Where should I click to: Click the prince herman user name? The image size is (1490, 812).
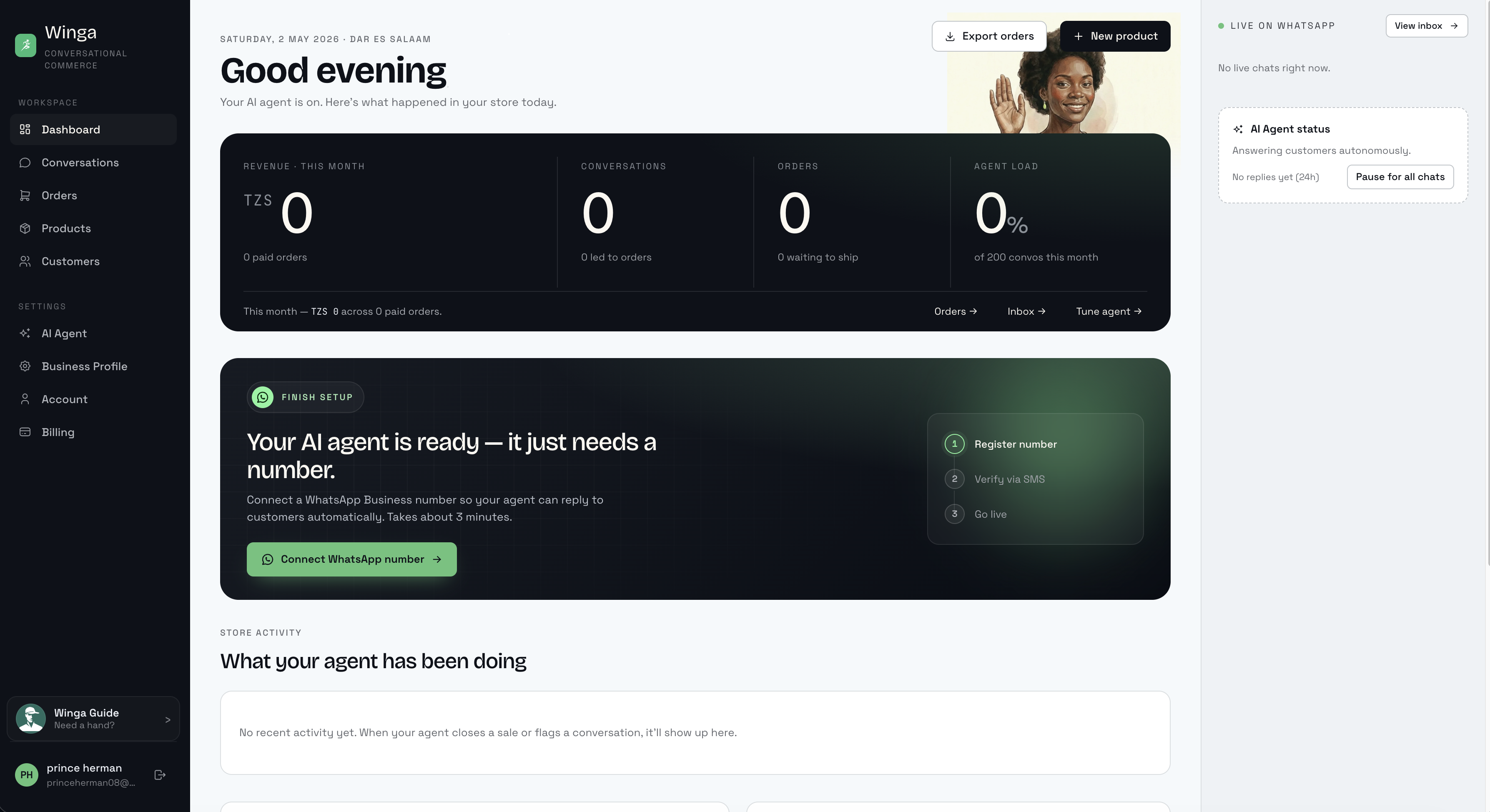point(85,768)
